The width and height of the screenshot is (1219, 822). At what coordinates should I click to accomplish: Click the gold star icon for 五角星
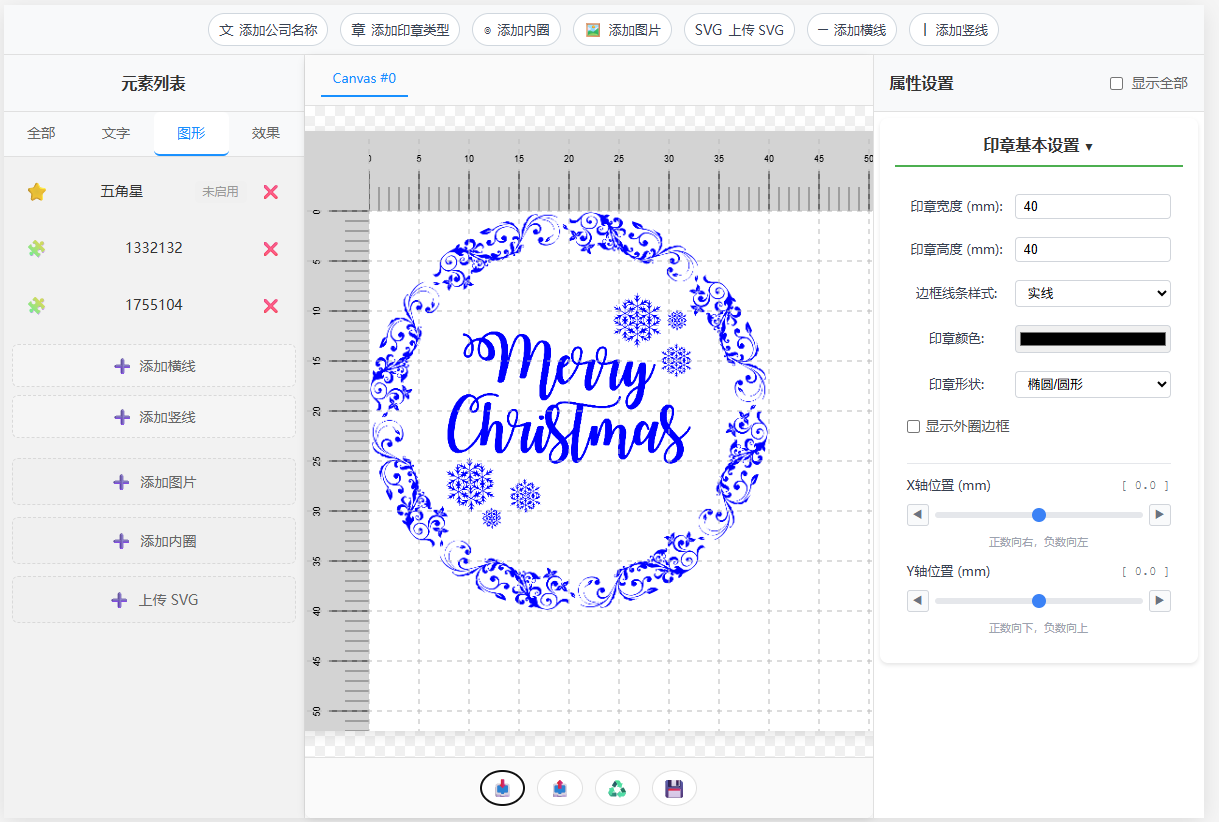click(37, 191)
